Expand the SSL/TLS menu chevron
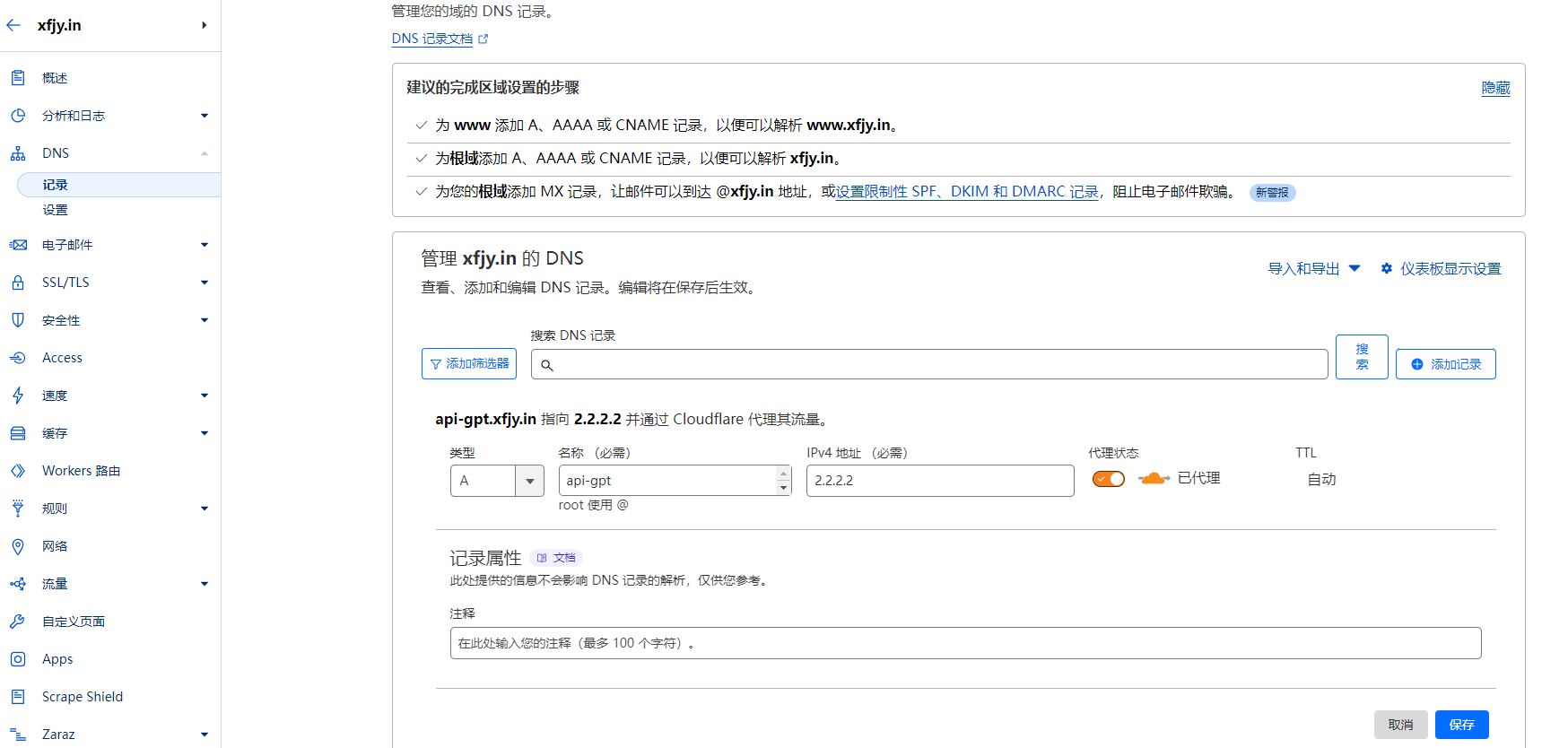The width and height of the screenshot is (1568, 748). 205,283
